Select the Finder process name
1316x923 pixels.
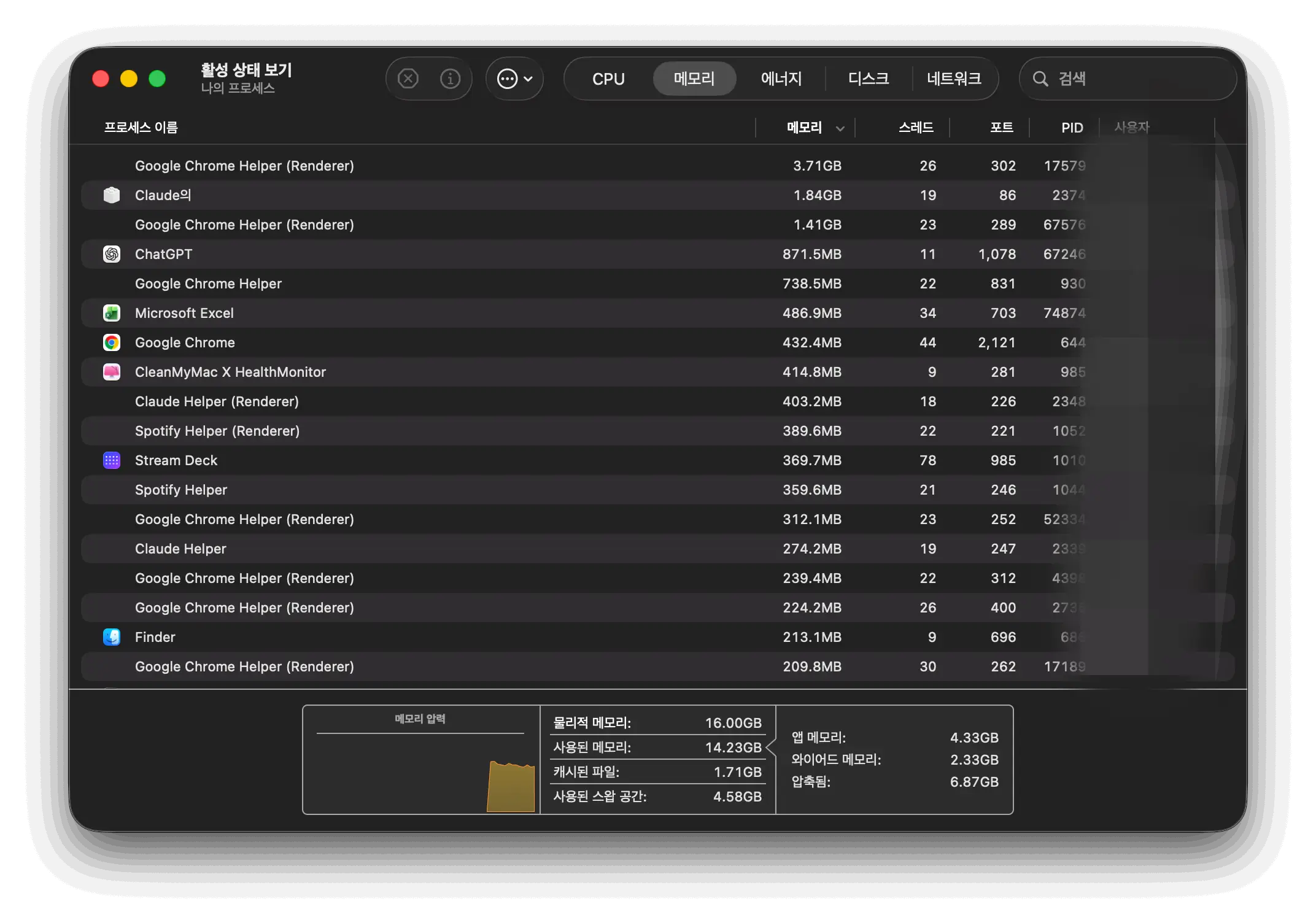point(155,637)
